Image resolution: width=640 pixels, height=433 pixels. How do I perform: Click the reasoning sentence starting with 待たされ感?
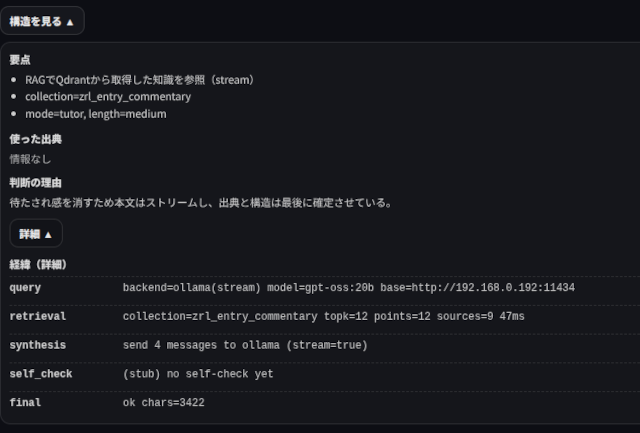coord(200,202)
